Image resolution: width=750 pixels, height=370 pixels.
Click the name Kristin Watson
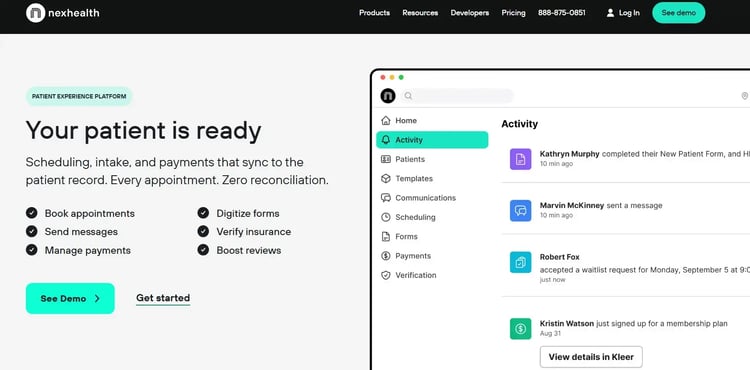tap(567, 324)
